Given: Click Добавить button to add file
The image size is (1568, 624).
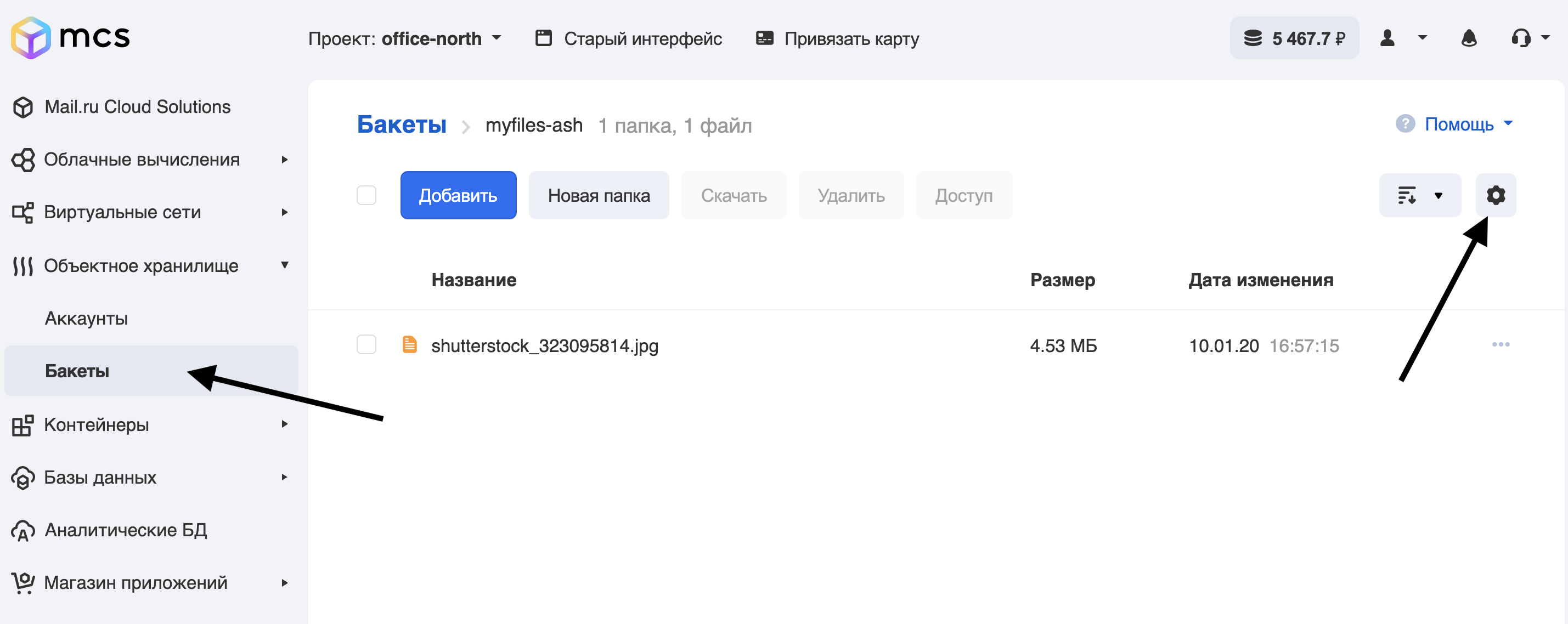Looking at the screenshot, I should coord(456,195).
